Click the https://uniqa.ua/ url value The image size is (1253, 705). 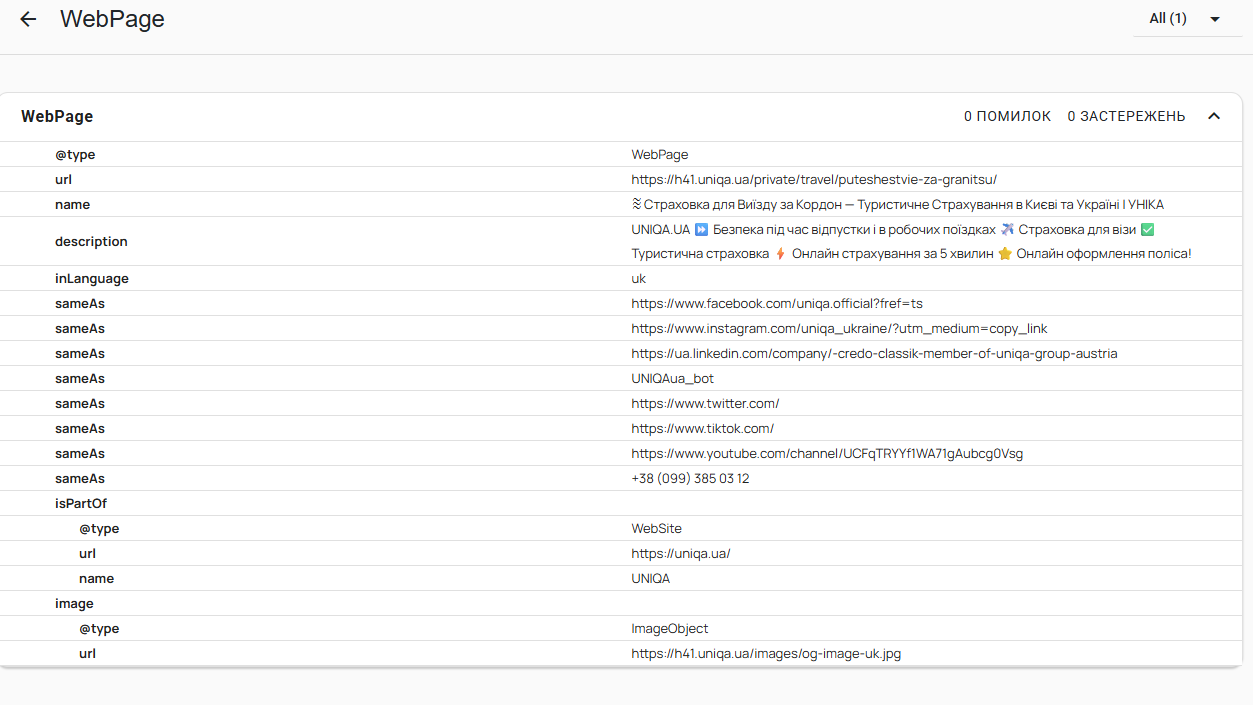681,554
